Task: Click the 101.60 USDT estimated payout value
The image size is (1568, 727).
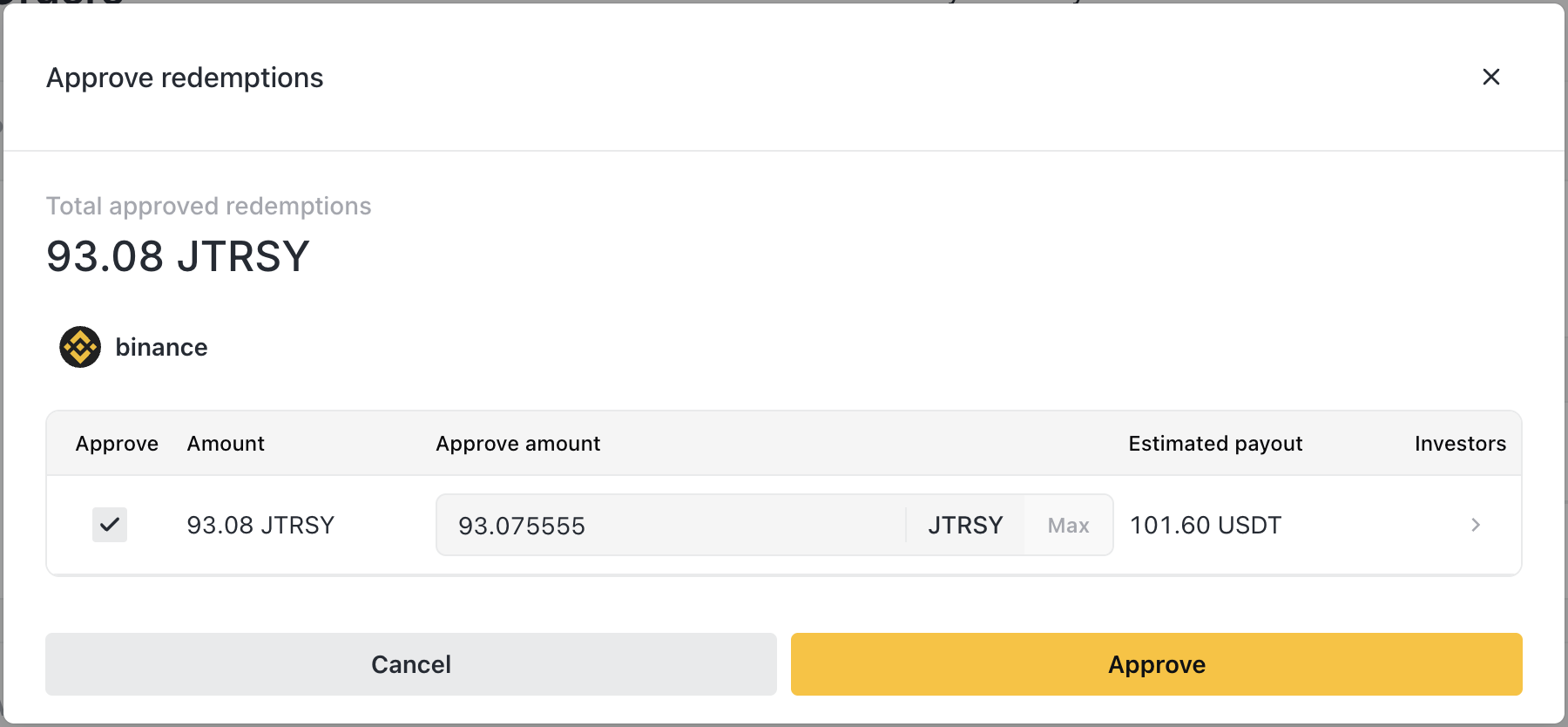Action: click(x=1206, y=526)
